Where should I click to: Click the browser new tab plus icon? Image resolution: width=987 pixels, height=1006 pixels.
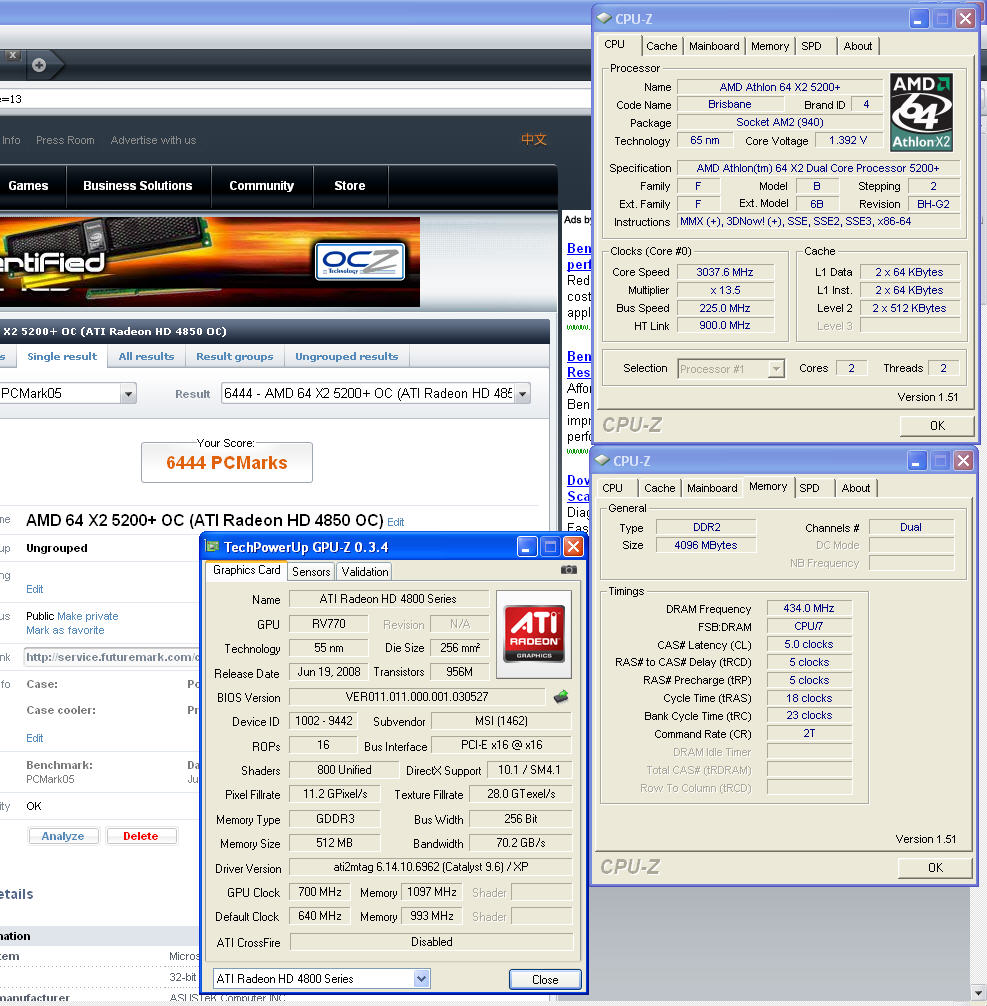point(39,65)
